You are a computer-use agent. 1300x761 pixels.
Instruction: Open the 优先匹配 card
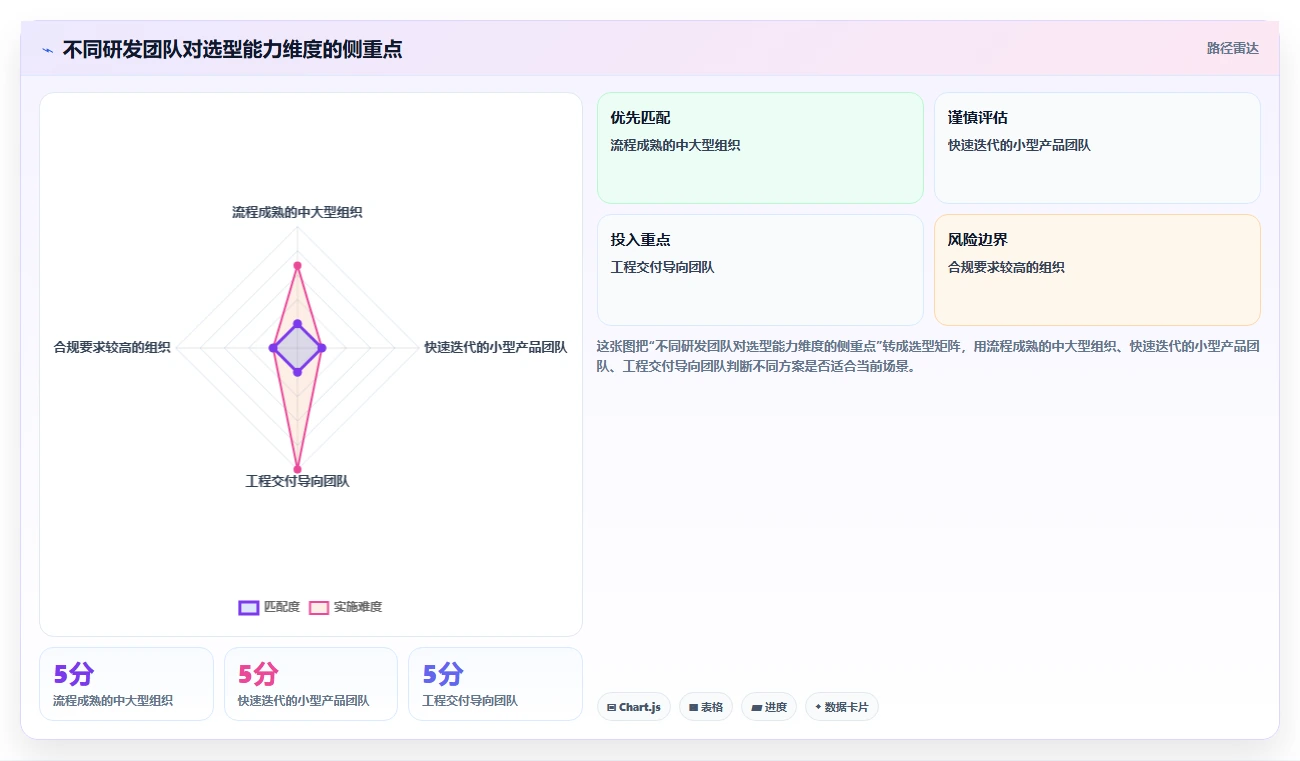[x=760, y=148]
